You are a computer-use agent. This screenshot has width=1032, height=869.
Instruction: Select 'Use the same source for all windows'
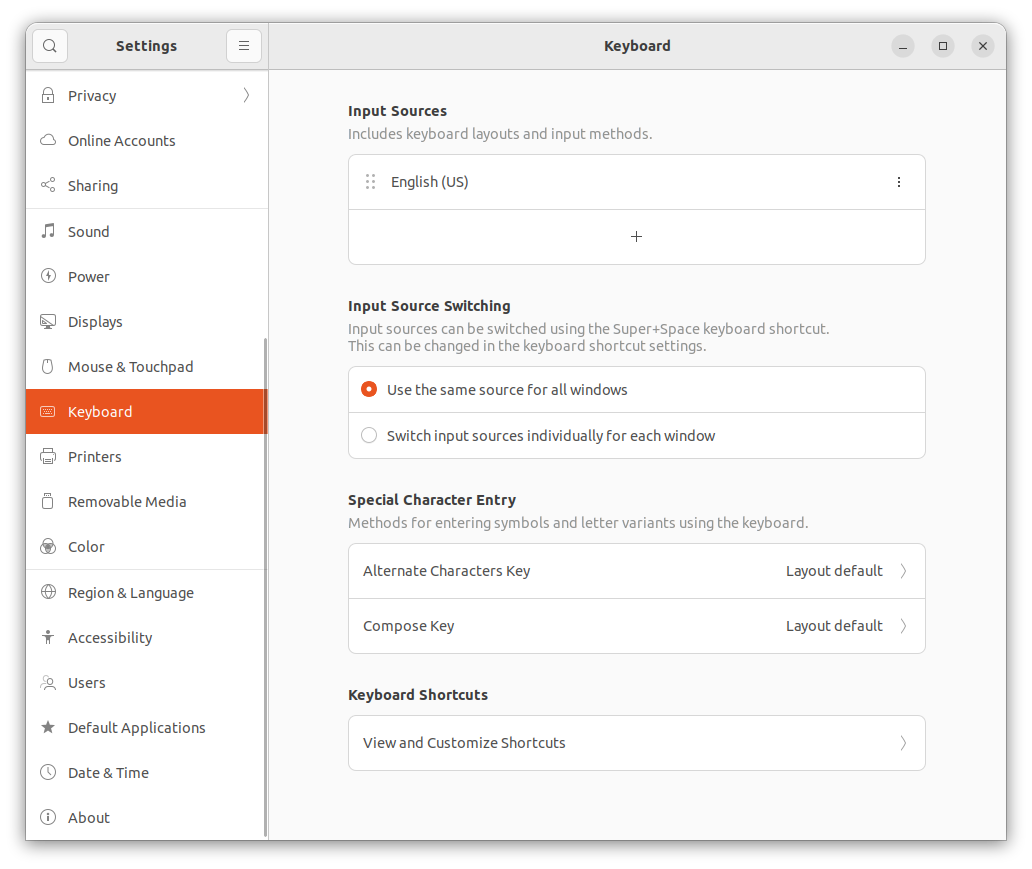[369, 389]
